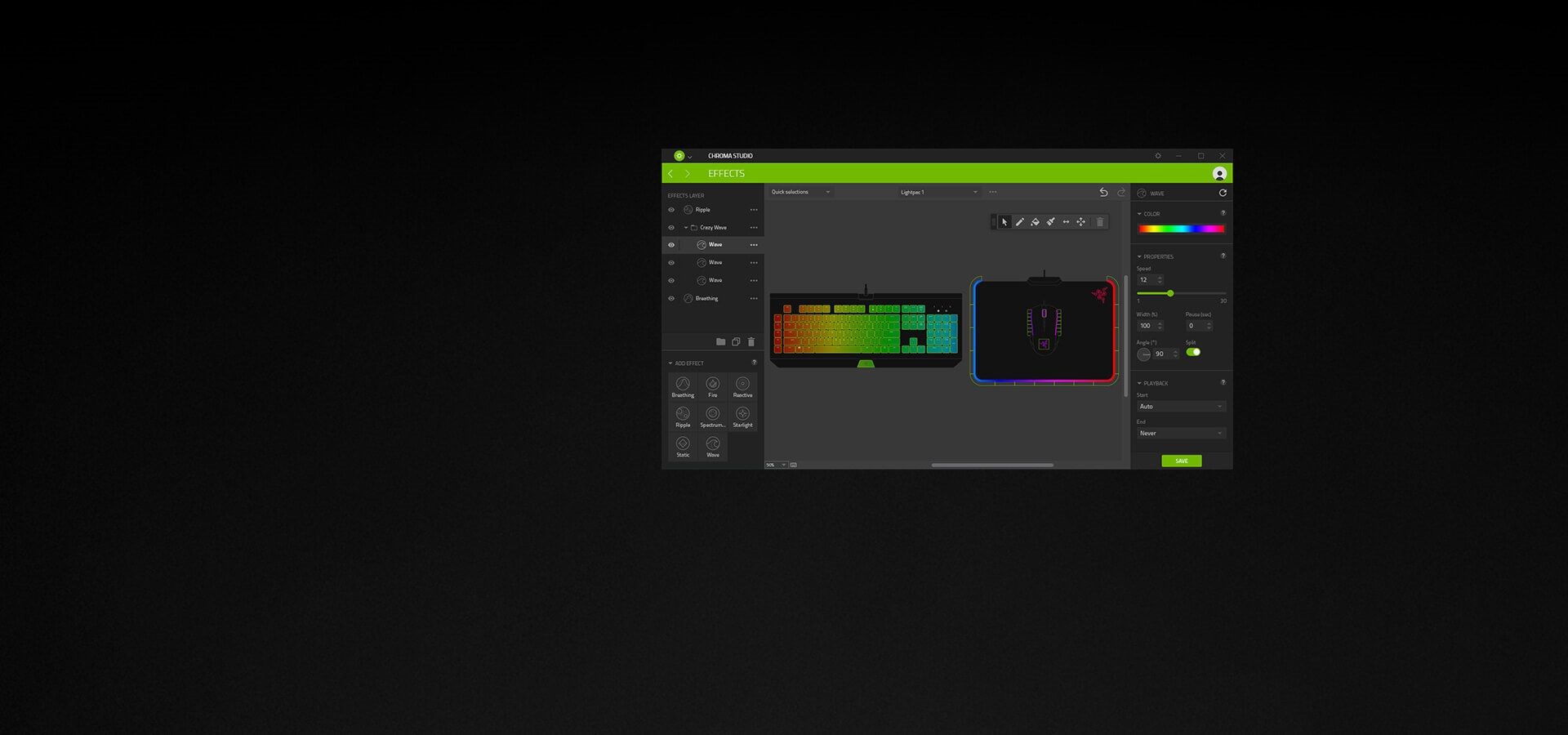Add a Fire effect
This screenshot has width=1568, height=735.
(713, 386)
